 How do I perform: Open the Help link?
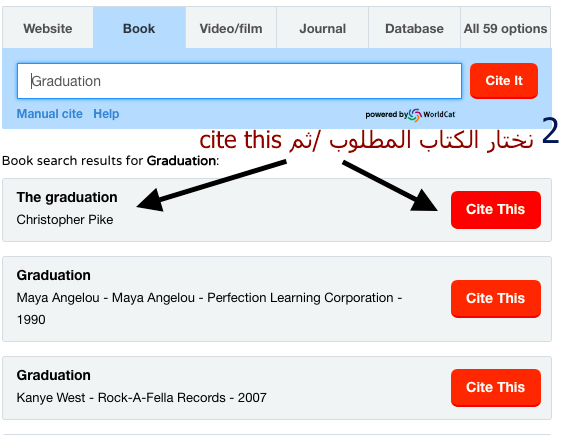pyautogui.click(x=106, y=114)
